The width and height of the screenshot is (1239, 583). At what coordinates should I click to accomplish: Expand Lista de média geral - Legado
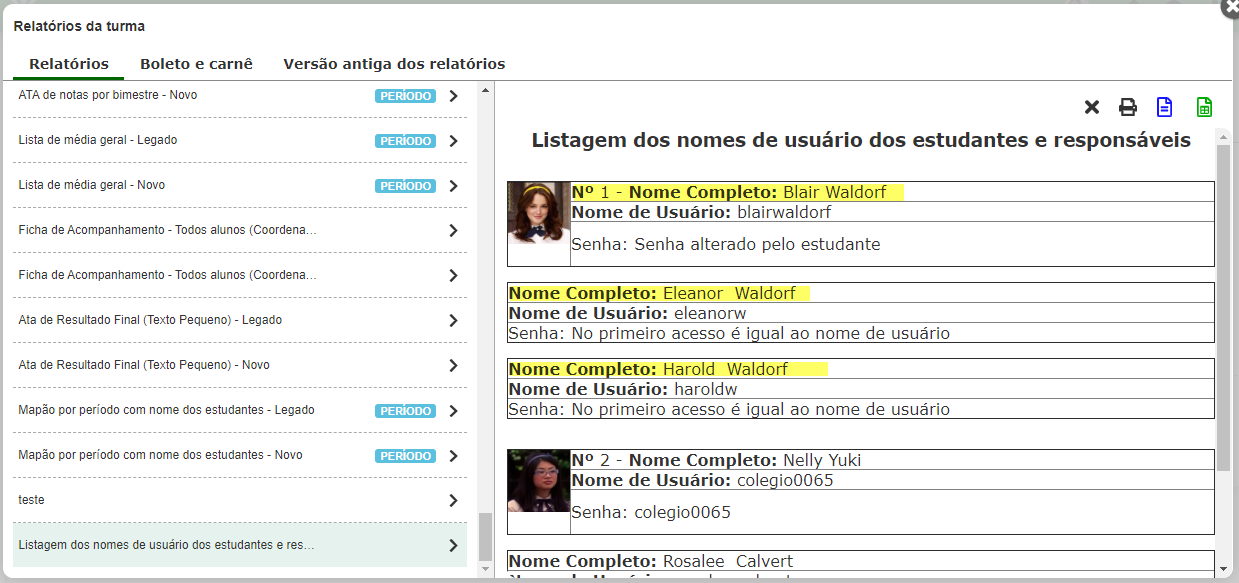(453, 141)
